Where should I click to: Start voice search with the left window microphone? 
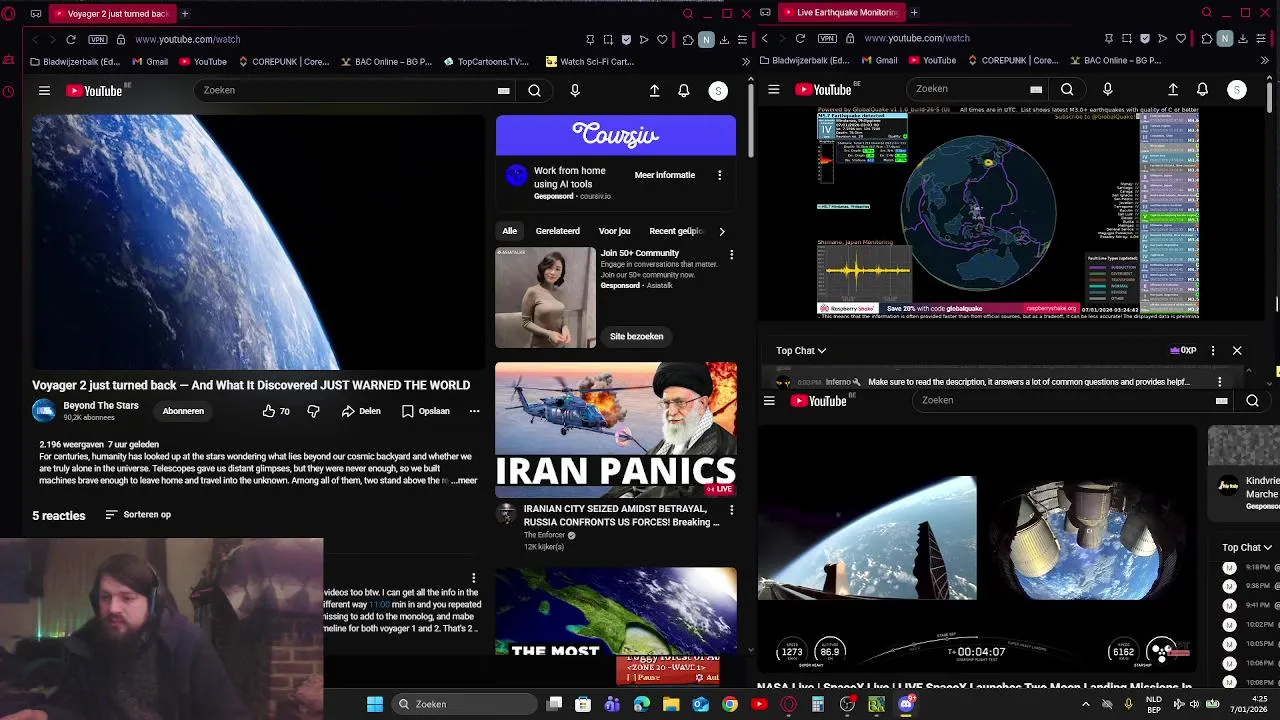(x=575, y=91)
